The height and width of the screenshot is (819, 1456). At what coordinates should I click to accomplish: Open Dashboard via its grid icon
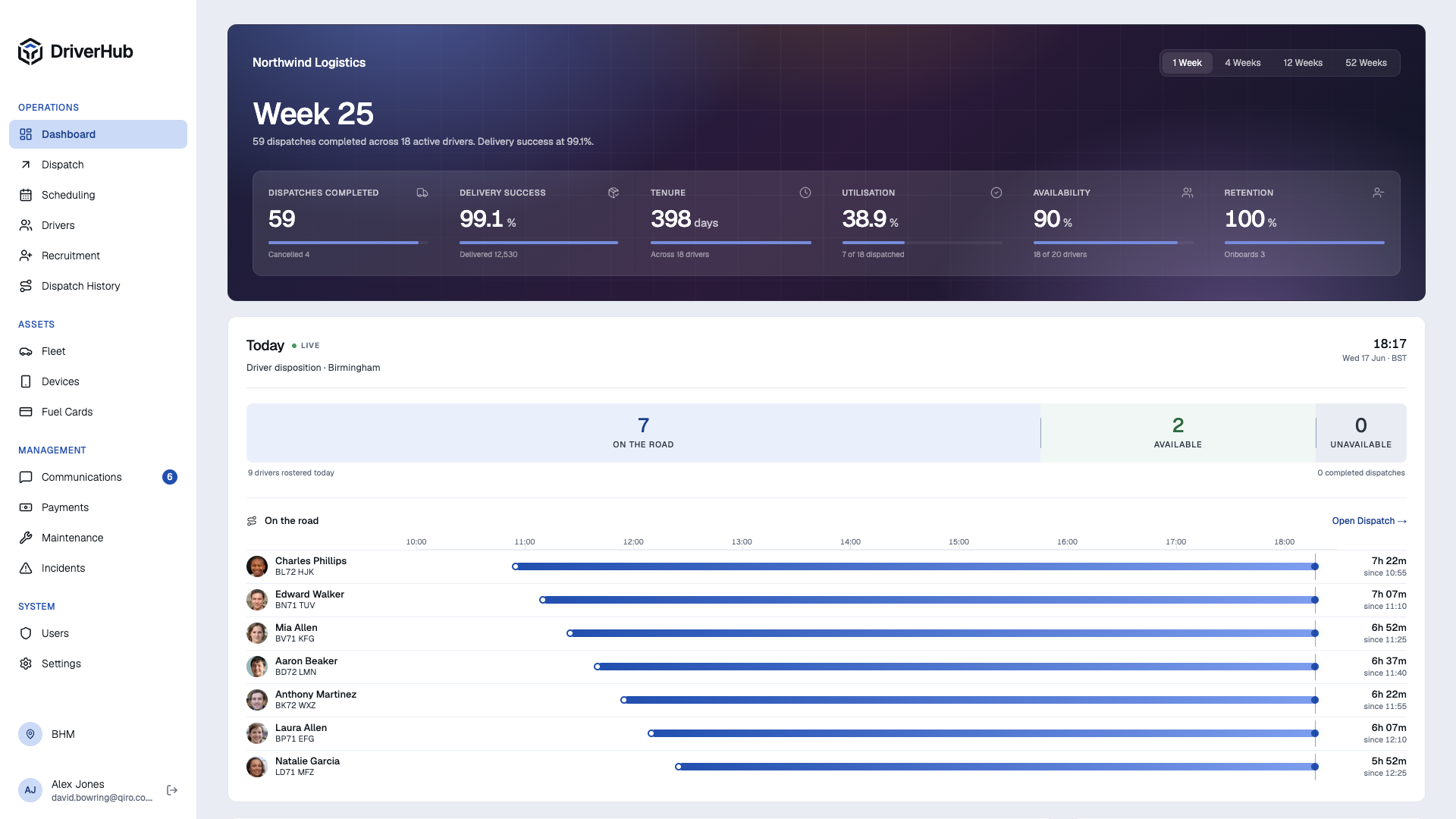coord(26,134)
